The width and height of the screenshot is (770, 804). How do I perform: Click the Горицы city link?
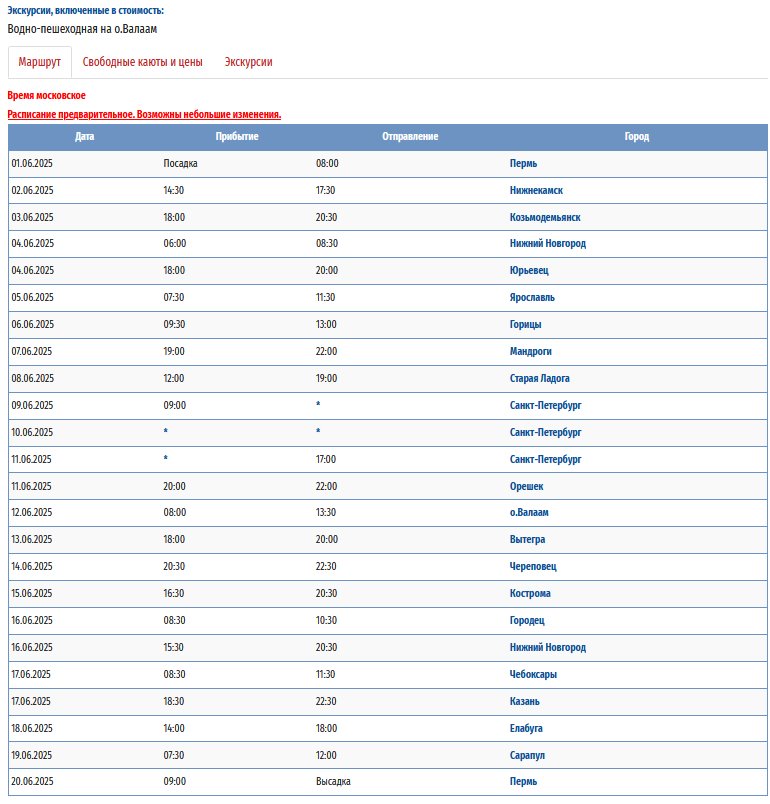[x=525, y=325]
